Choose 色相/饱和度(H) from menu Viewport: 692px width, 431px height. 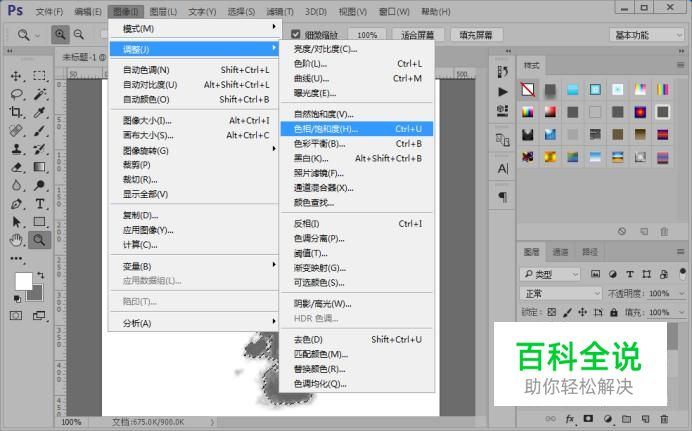[x=357, y=129]
